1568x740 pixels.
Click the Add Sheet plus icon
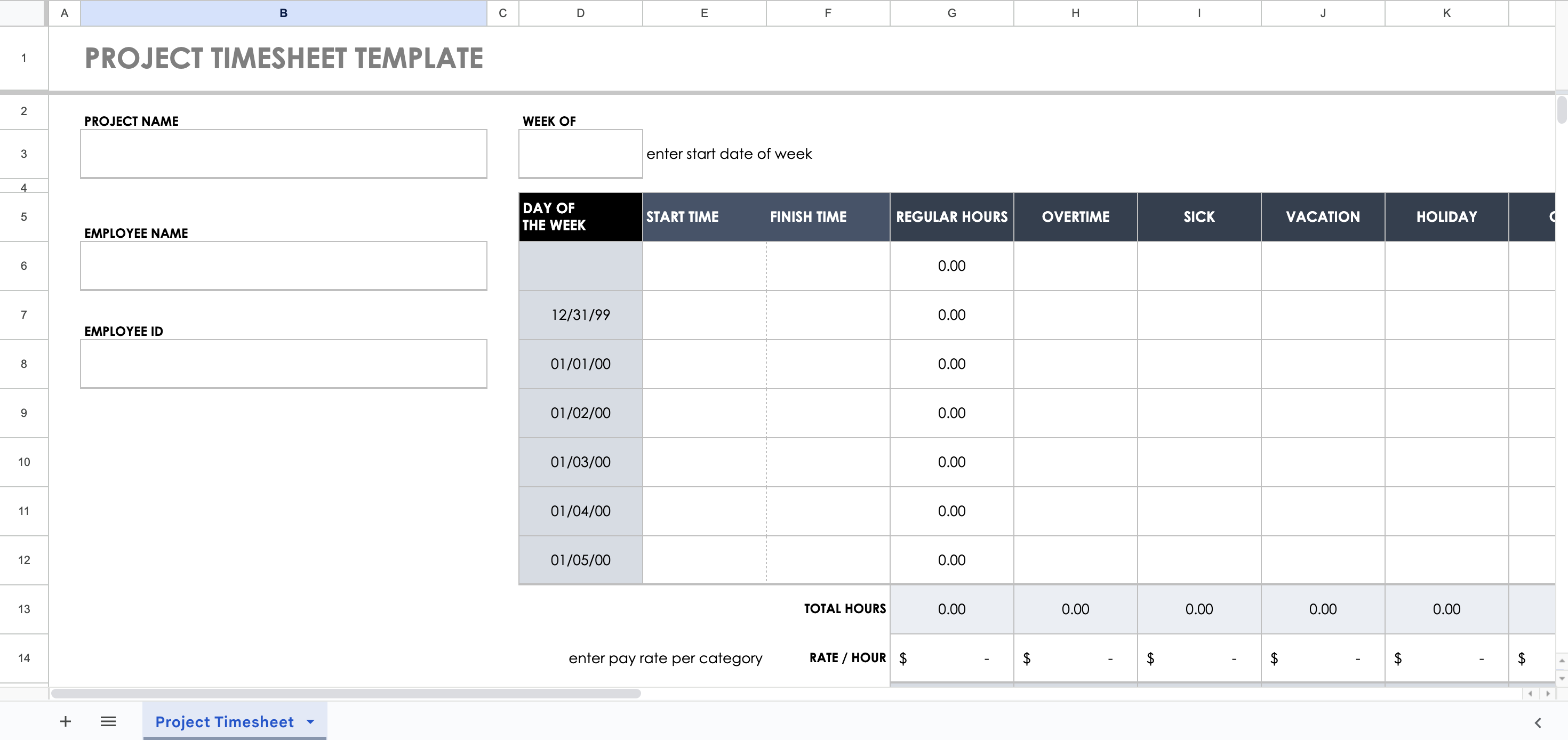65,721
